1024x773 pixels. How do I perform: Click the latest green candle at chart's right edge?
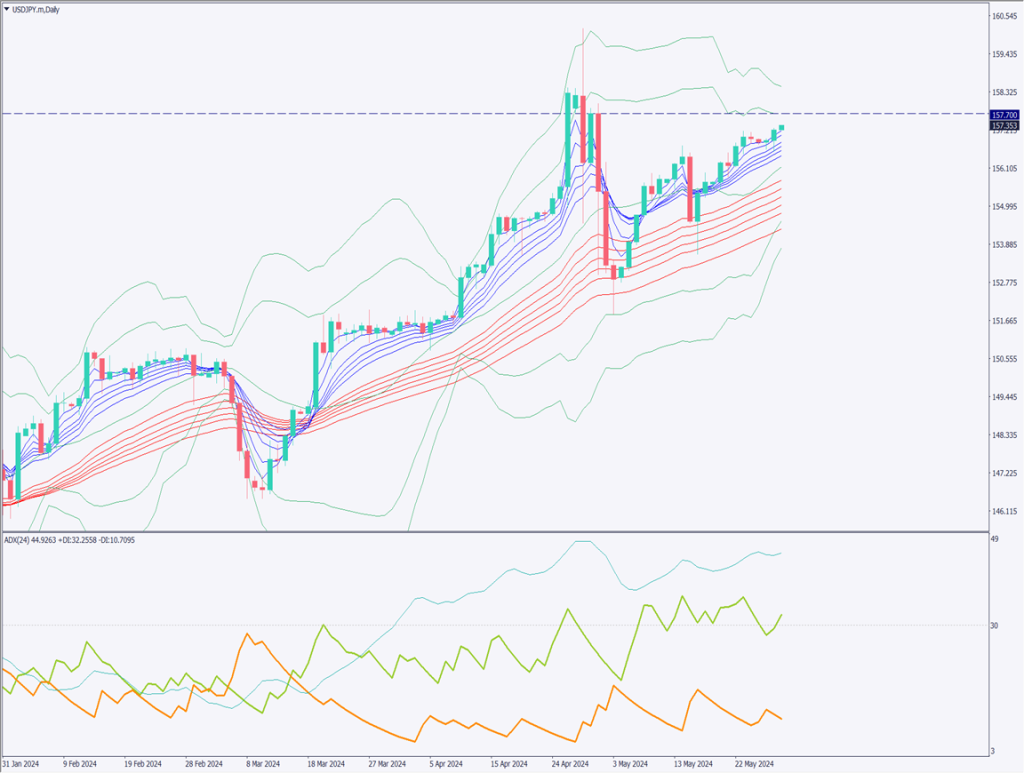(x=782, y=128)
